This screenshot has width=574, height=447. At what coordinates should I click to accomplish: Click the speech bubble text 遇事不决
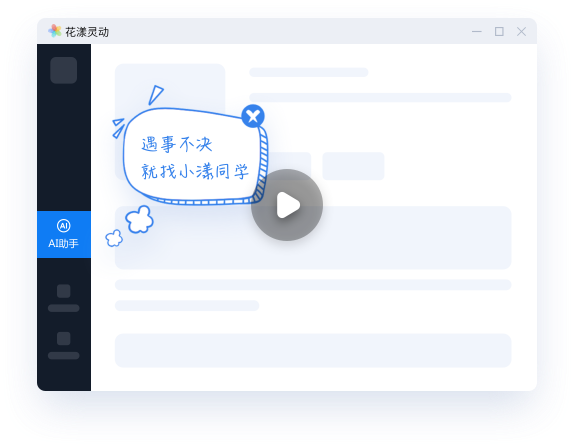pos(176,144)
